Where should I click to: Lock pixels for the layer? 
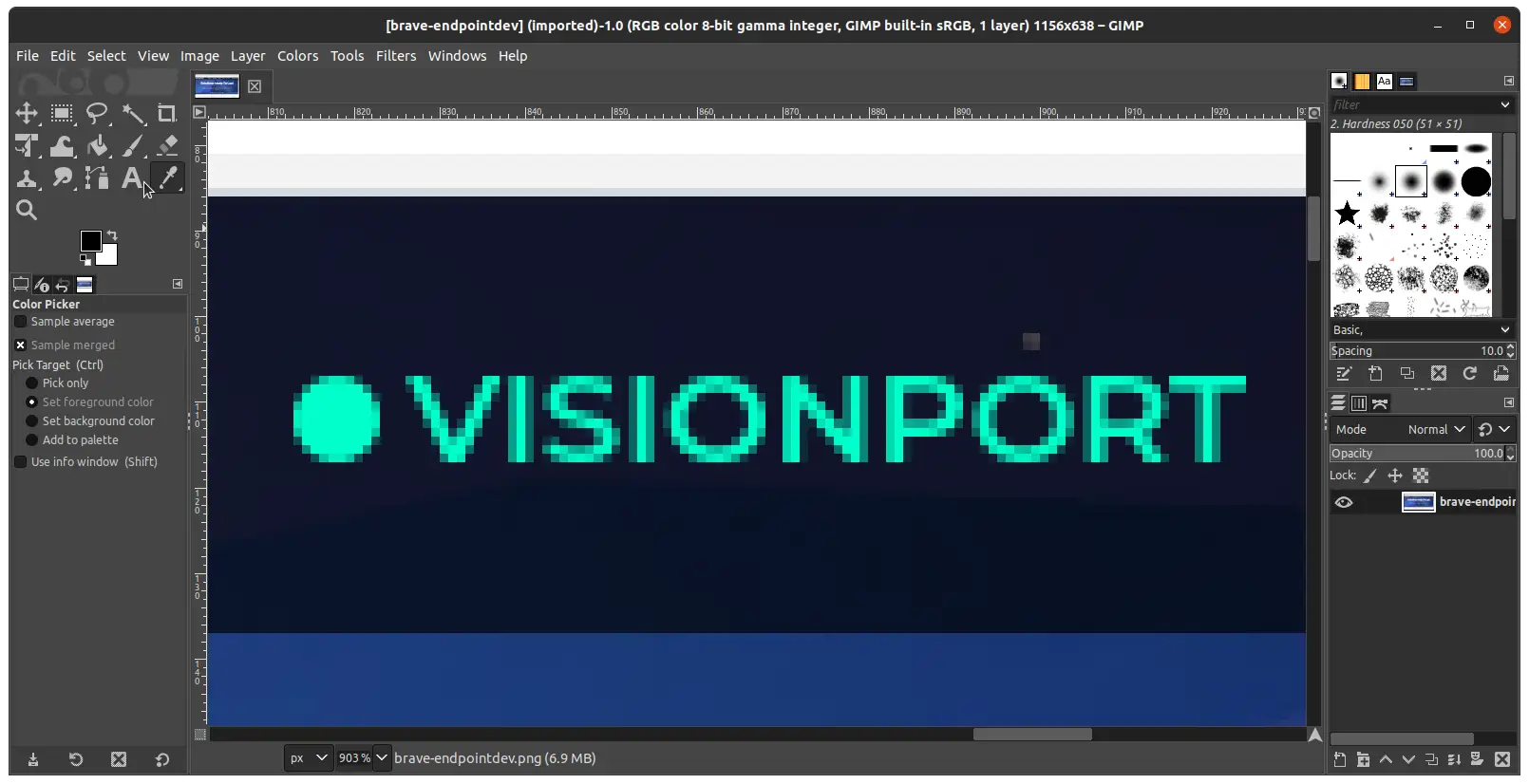[1370, 476]
